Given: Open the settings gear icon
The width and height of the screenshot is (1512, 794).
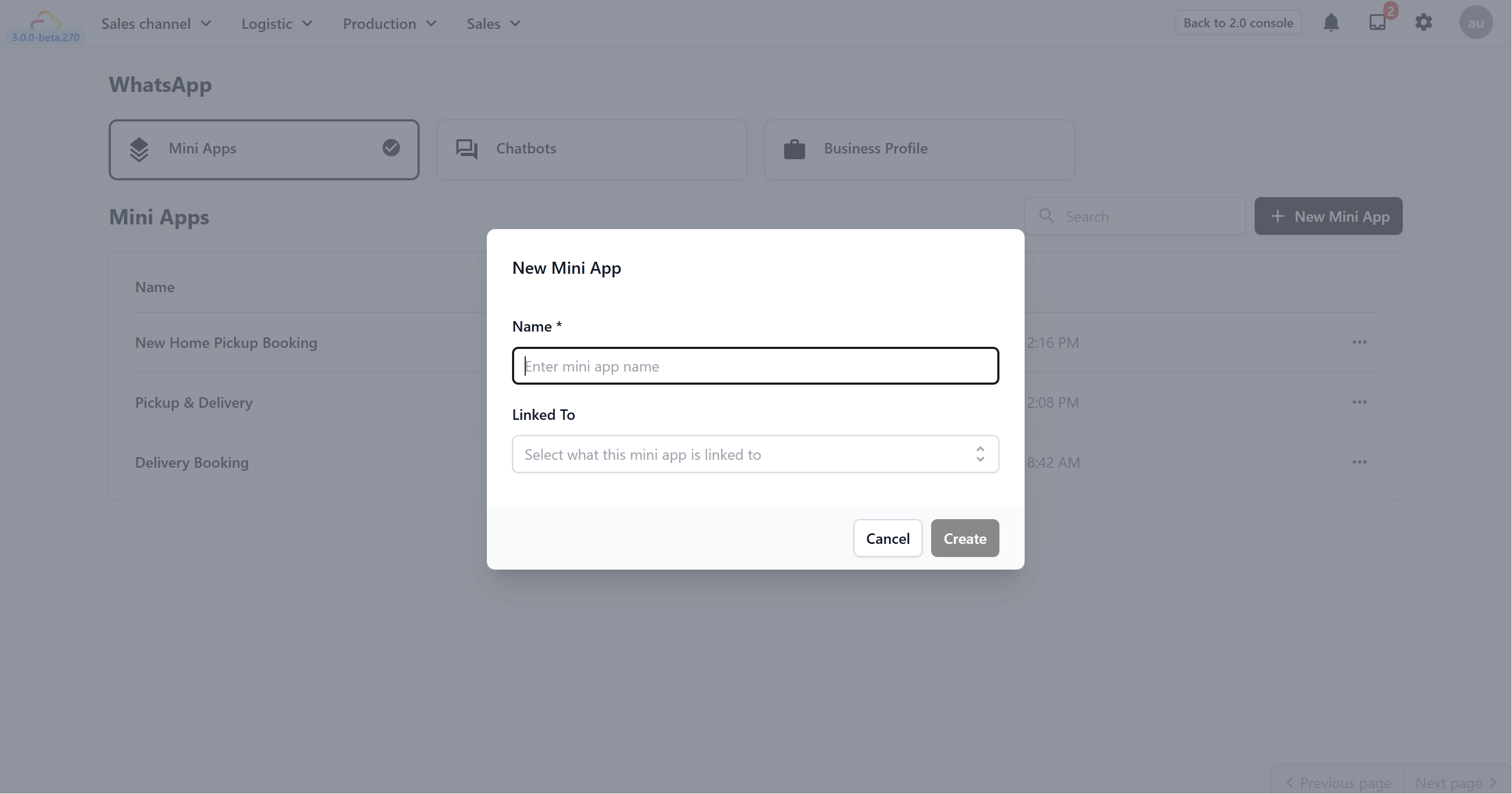Looking at the screenshot, I should 1423,23.
